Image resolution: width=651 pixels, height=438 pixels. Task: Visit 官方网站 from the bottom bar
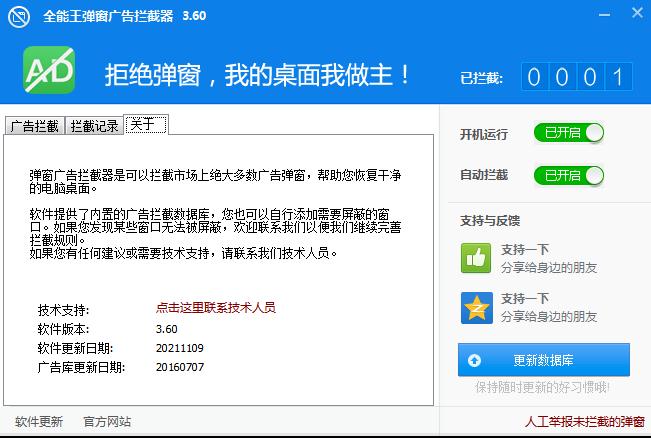(107, 421)
